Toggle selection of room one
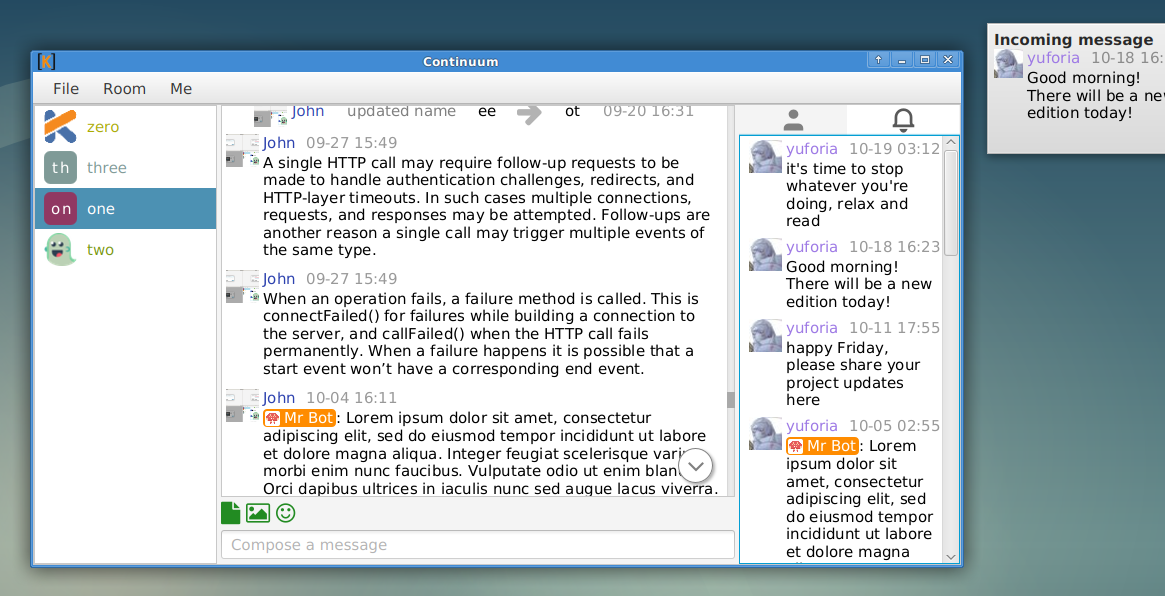This screenshot has height=596, width=1165. pos(100,208)
